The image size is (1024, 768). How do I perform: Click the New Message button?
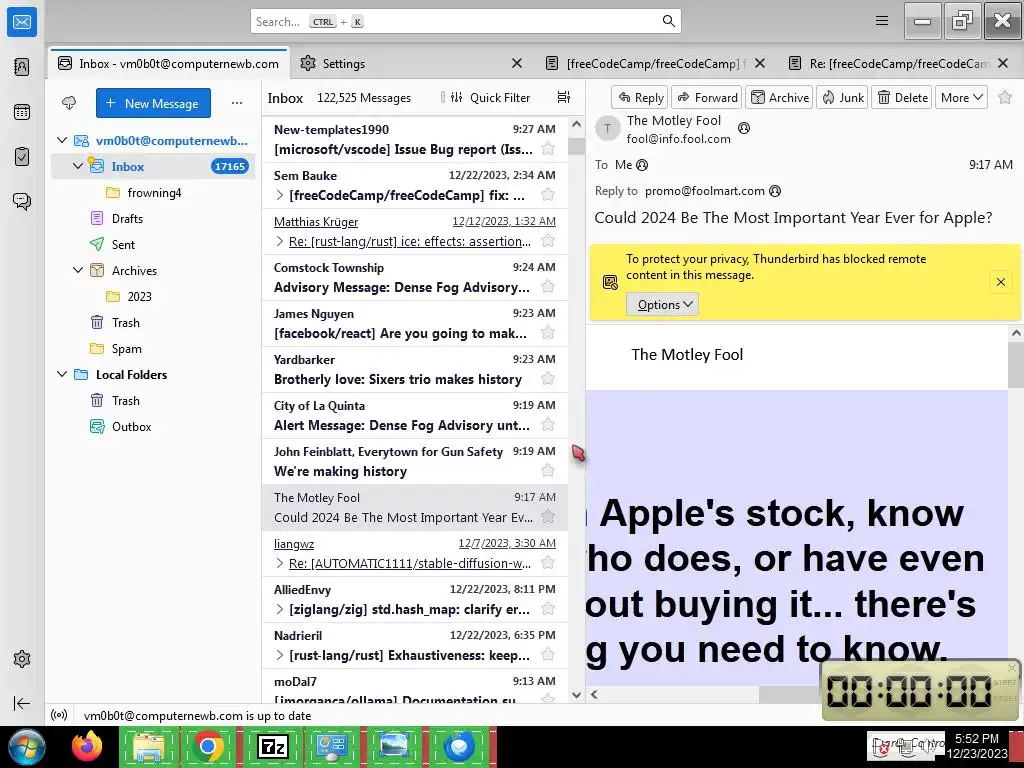coord(153,103)
